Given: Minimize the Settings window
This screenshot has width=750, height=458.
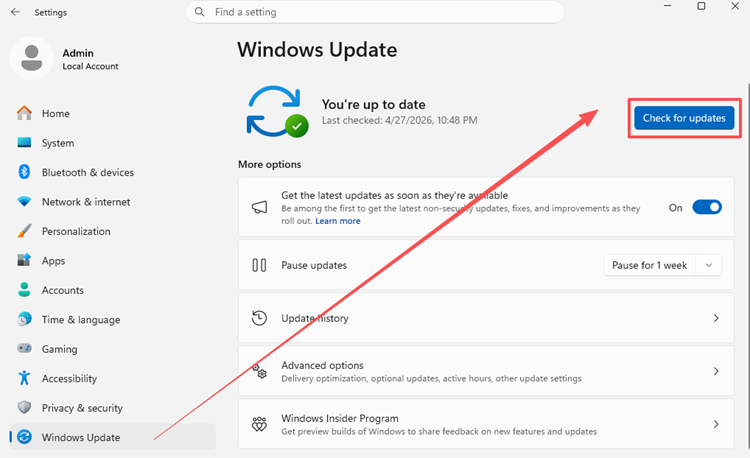Looking at the screenshot, I should coord(668,6).
